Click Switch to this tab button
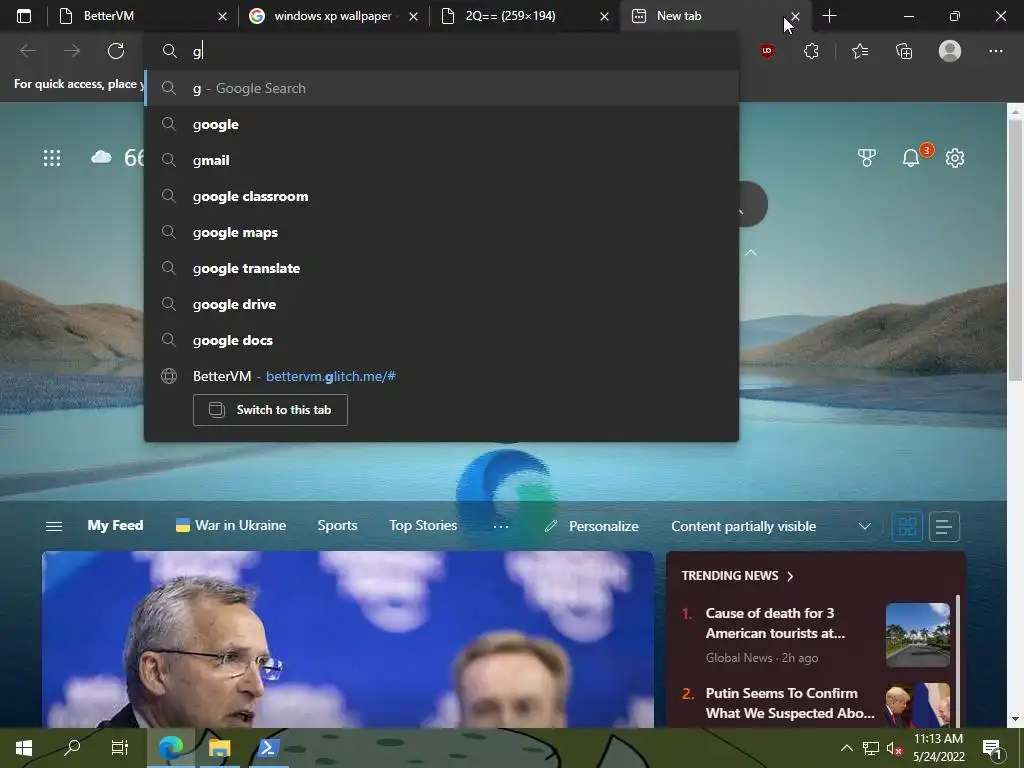This screenshot has width=1024, height=768. point(270,410)
